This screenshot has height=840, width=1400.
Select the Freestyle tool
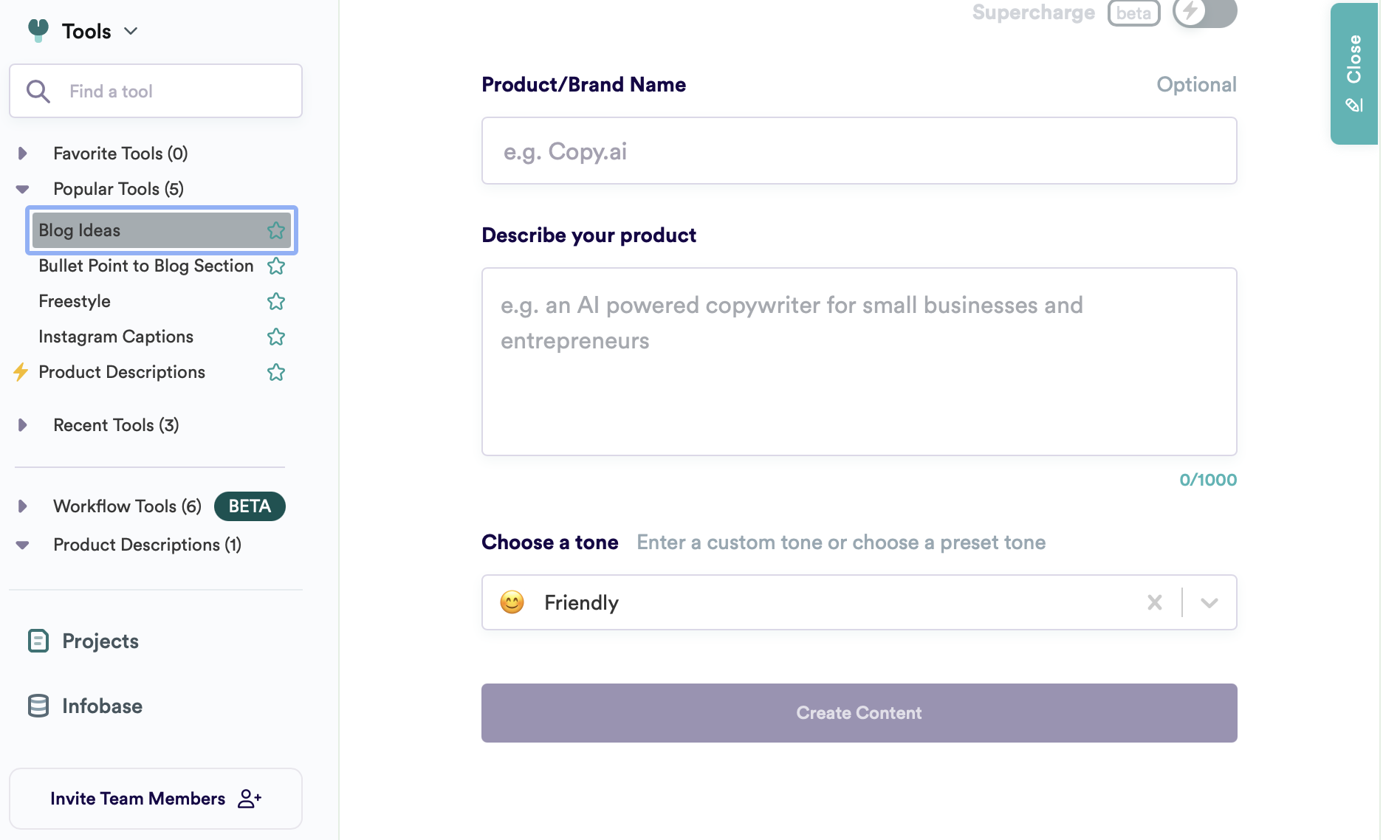pos(75,301)
